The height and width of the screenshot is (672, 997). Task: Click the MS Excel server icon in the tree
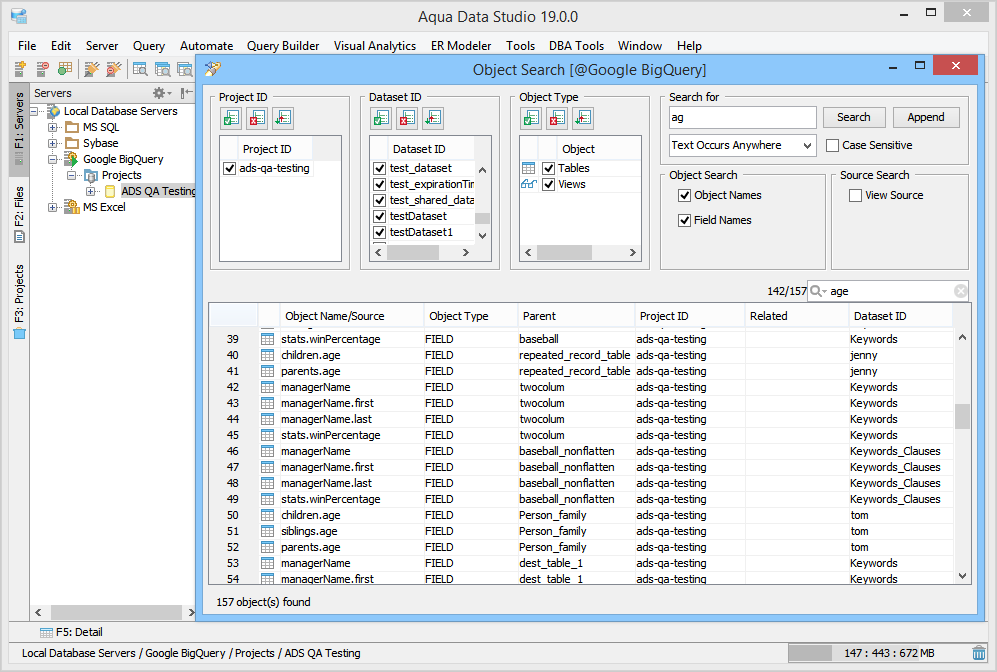pos(71,207)
